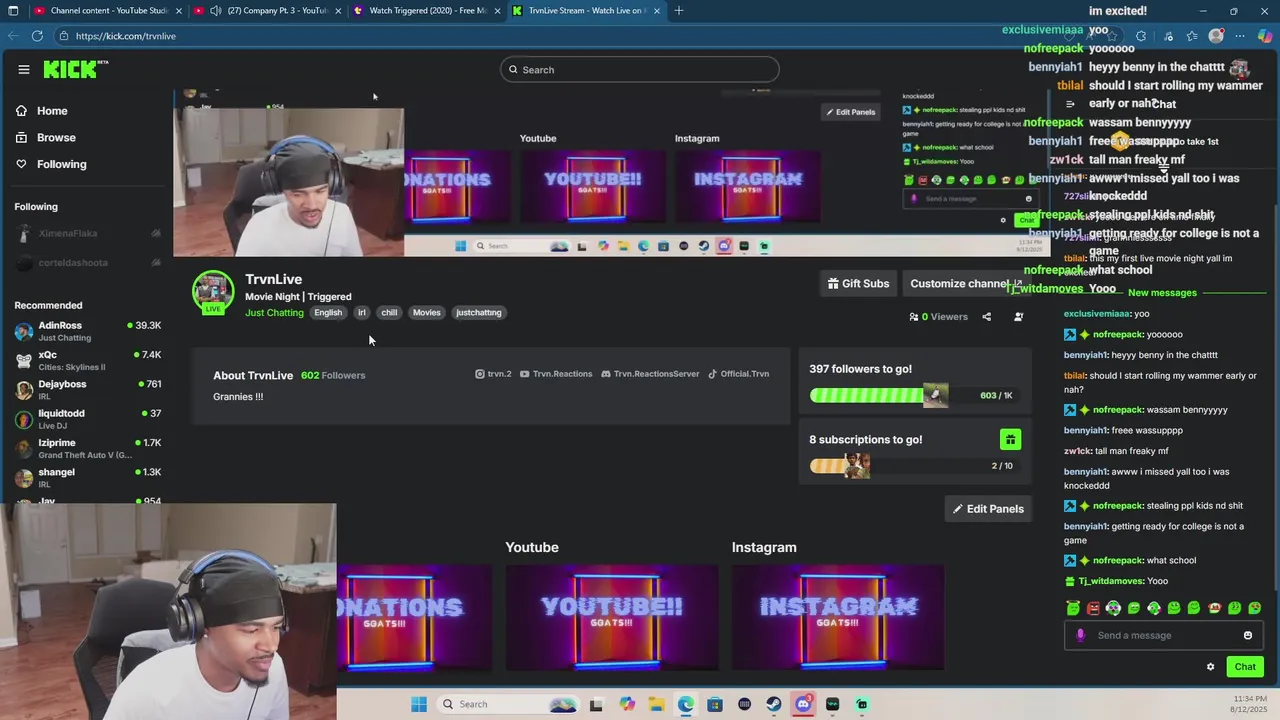
Task: Open a new browser tab
Action: [679, 11]
